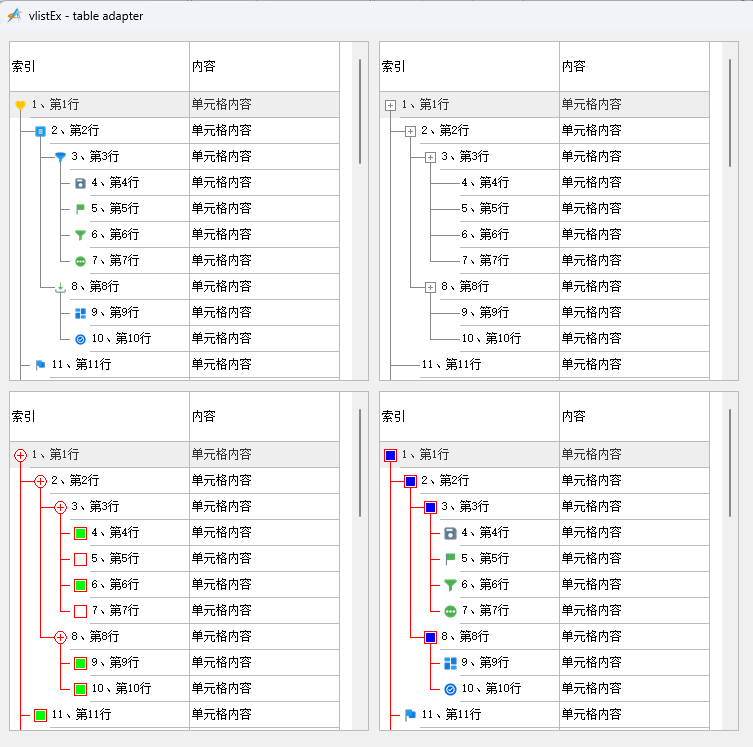Click green funnel icon on row 6, bottom-right tree
The width and height of the screenshot is (753, 747).
[450, 585]
